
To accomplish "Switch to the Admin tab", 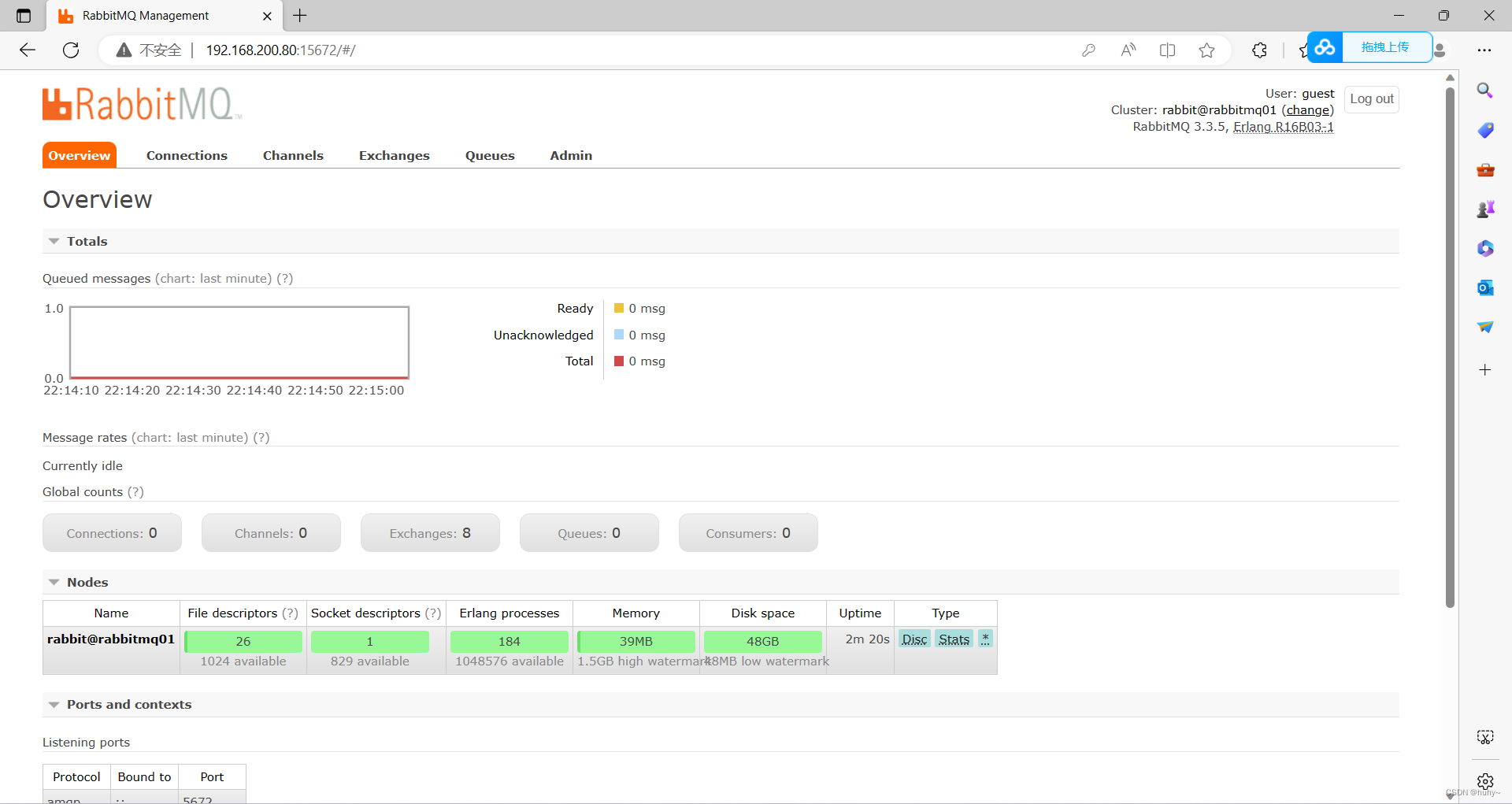I will (571, 155).
